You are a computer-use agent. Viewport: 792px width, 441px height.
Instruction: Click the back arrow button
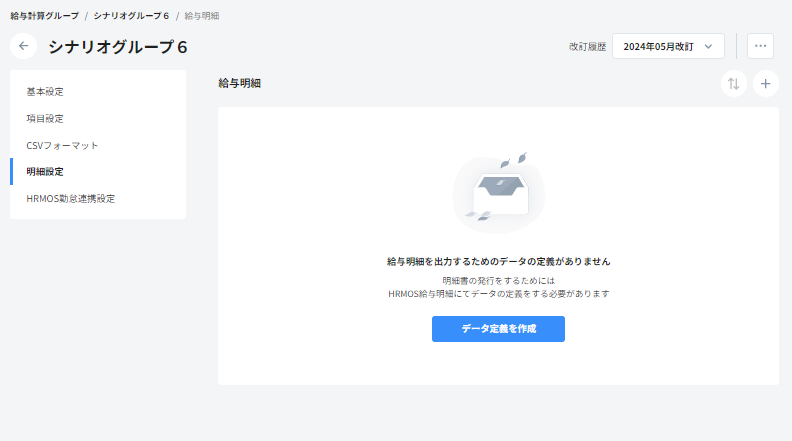point(24,46)
